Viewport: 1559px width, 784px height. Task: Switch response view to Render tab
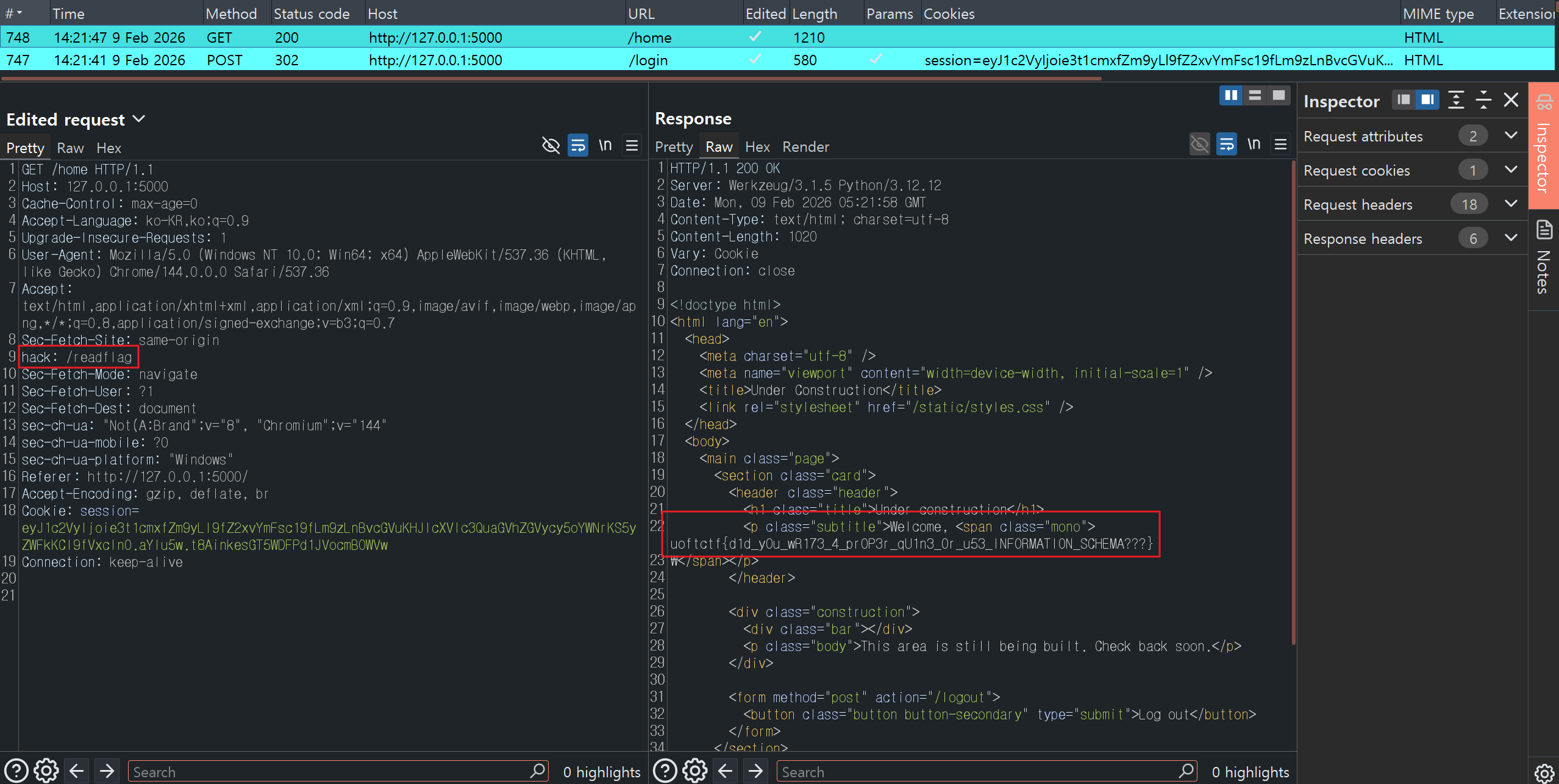pos(805,147)
